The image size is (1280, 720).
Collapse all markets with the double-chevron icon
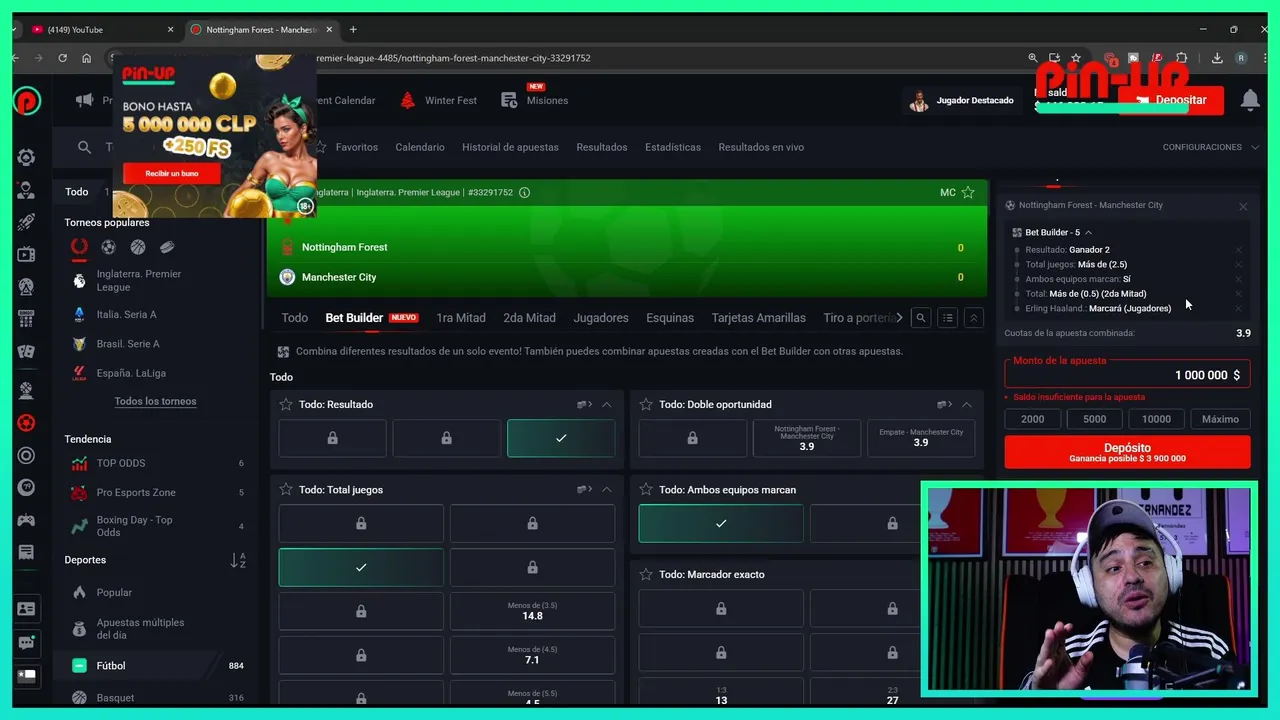coord(973,318)
